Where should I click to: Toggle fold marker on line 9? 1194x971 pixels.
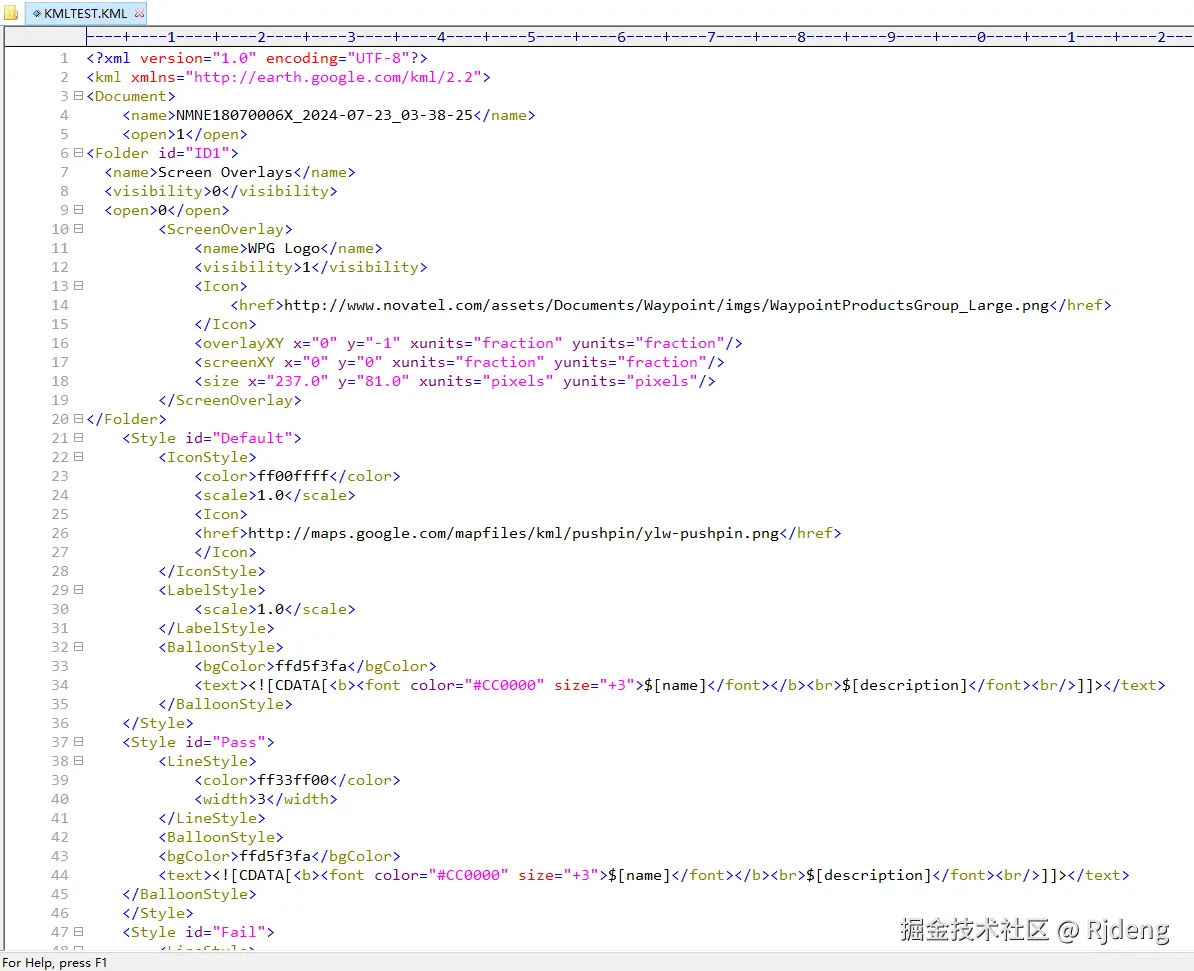[78, 210]
